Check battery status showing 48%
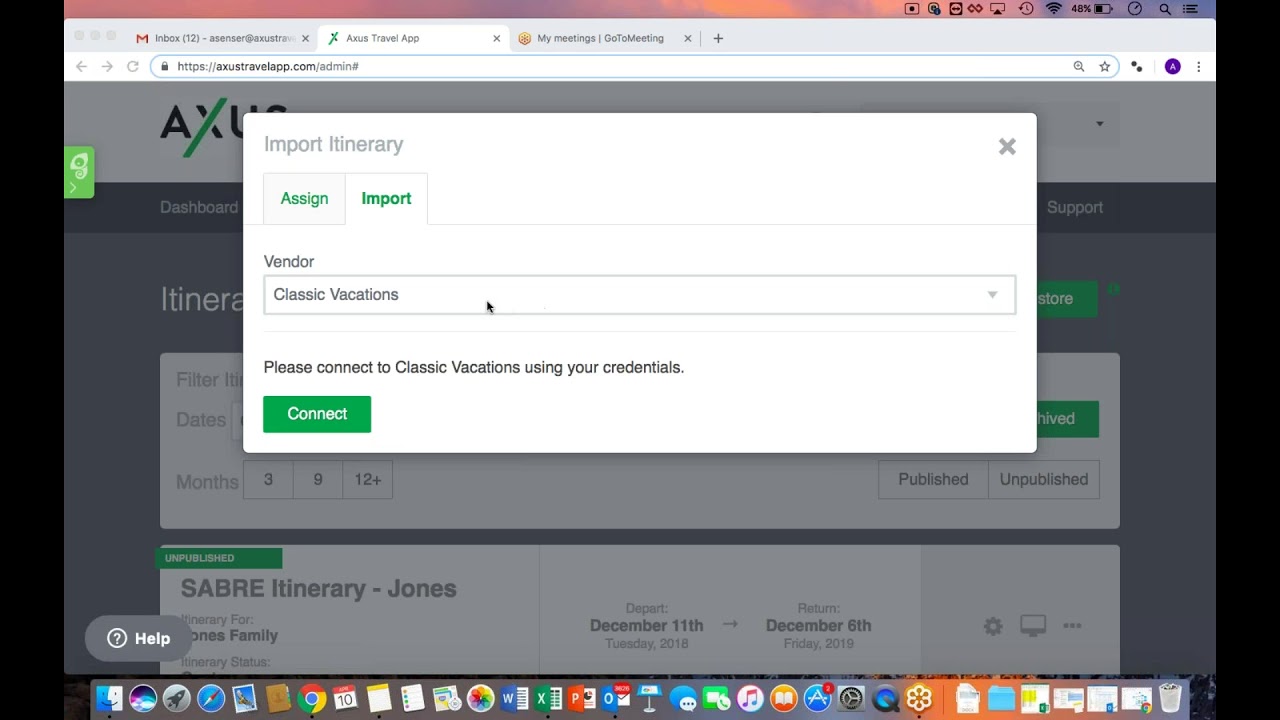This screenshot has width=1280, height=720. pos(1094,9)
